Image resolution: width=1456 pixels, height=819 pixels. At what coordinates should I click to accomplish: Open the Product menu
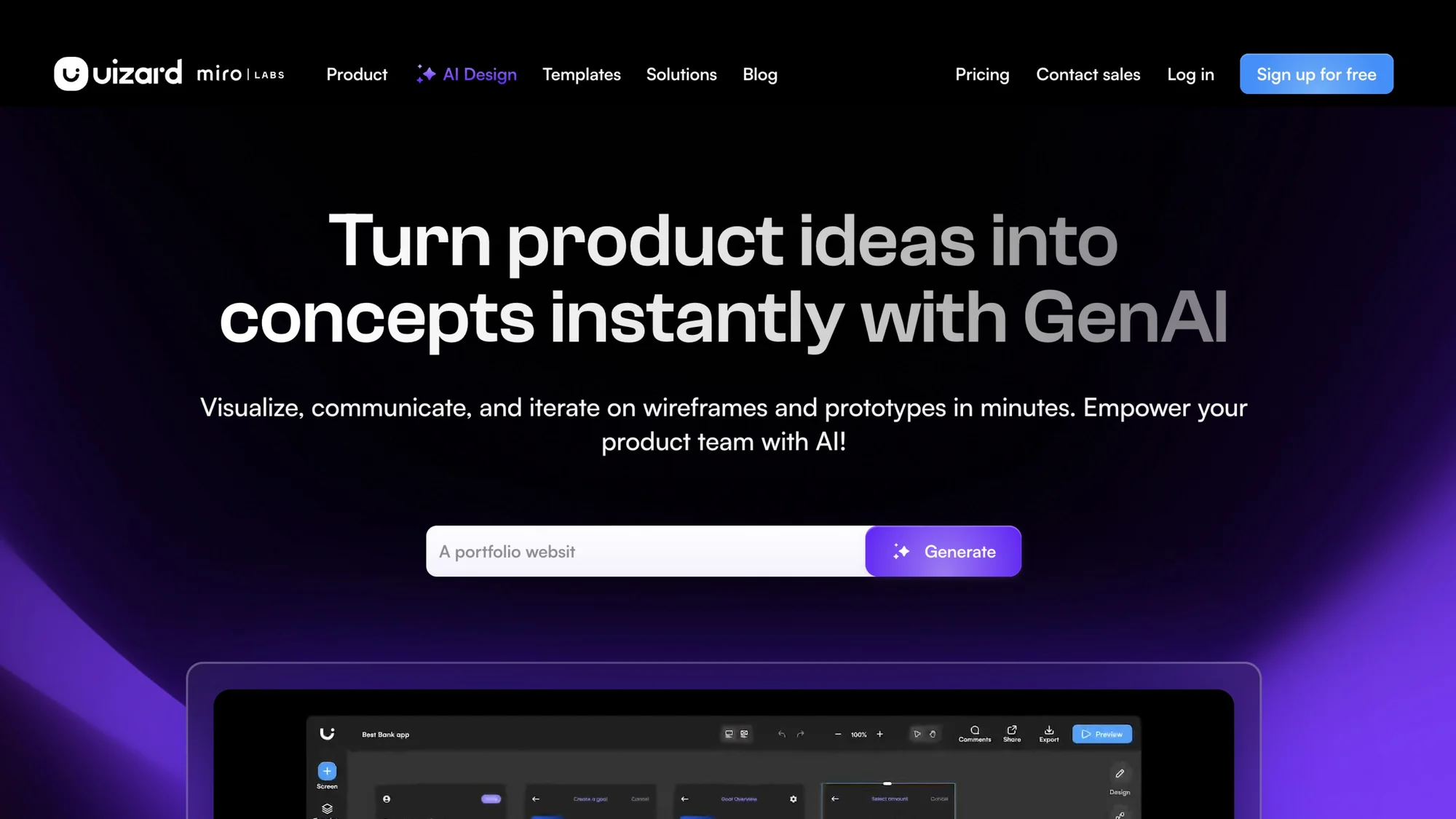pos(357,74)
